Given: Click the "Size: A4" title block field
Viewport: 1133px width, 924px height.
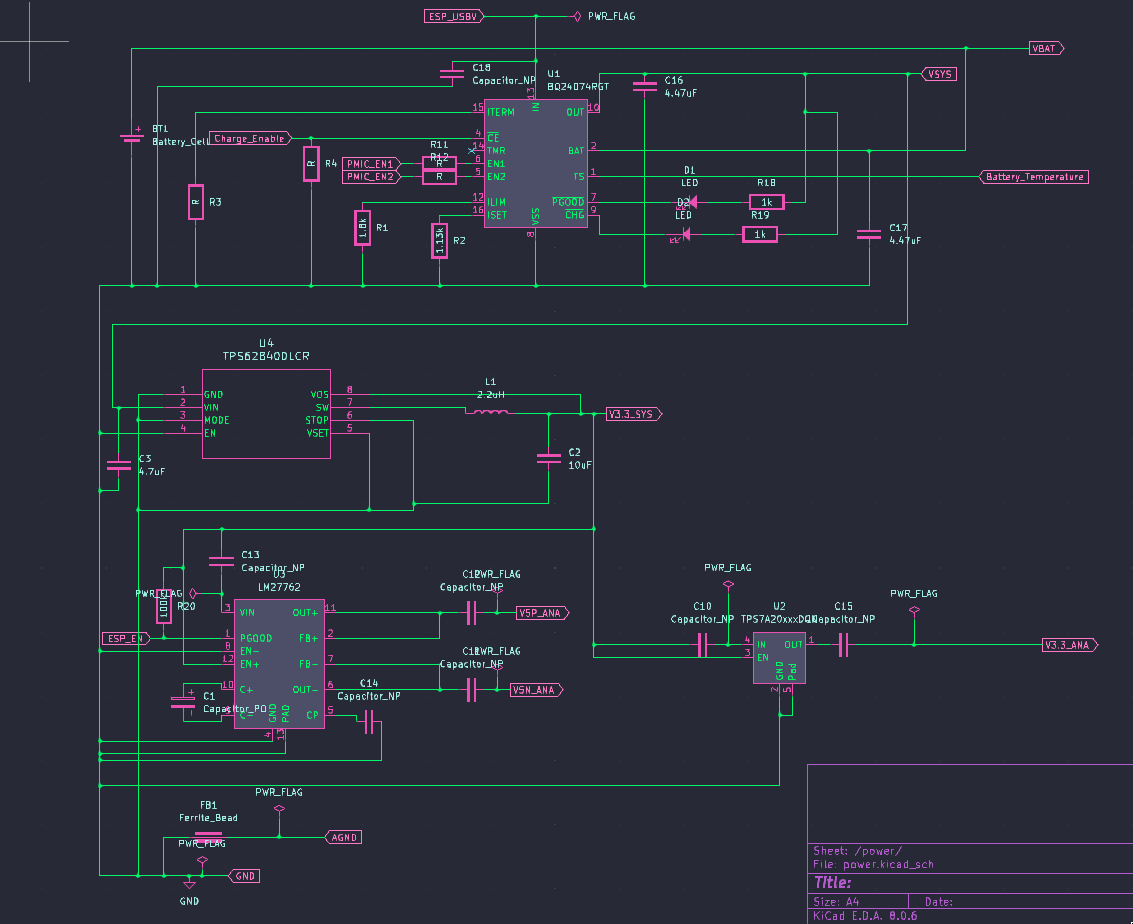Looking at the screenshot, I should click(836, 902).
